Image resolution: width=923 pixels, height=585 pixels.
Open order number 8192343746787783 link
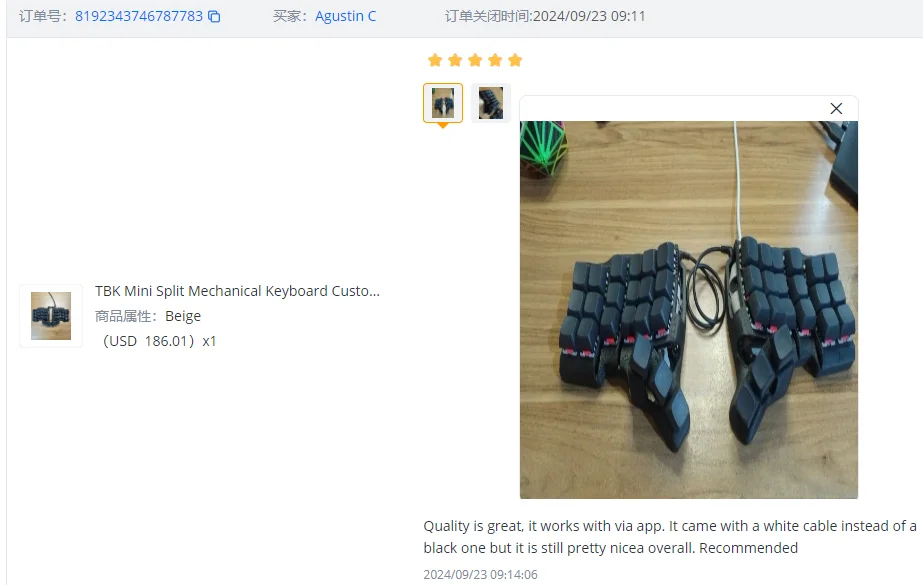click(x=139, y=16)
